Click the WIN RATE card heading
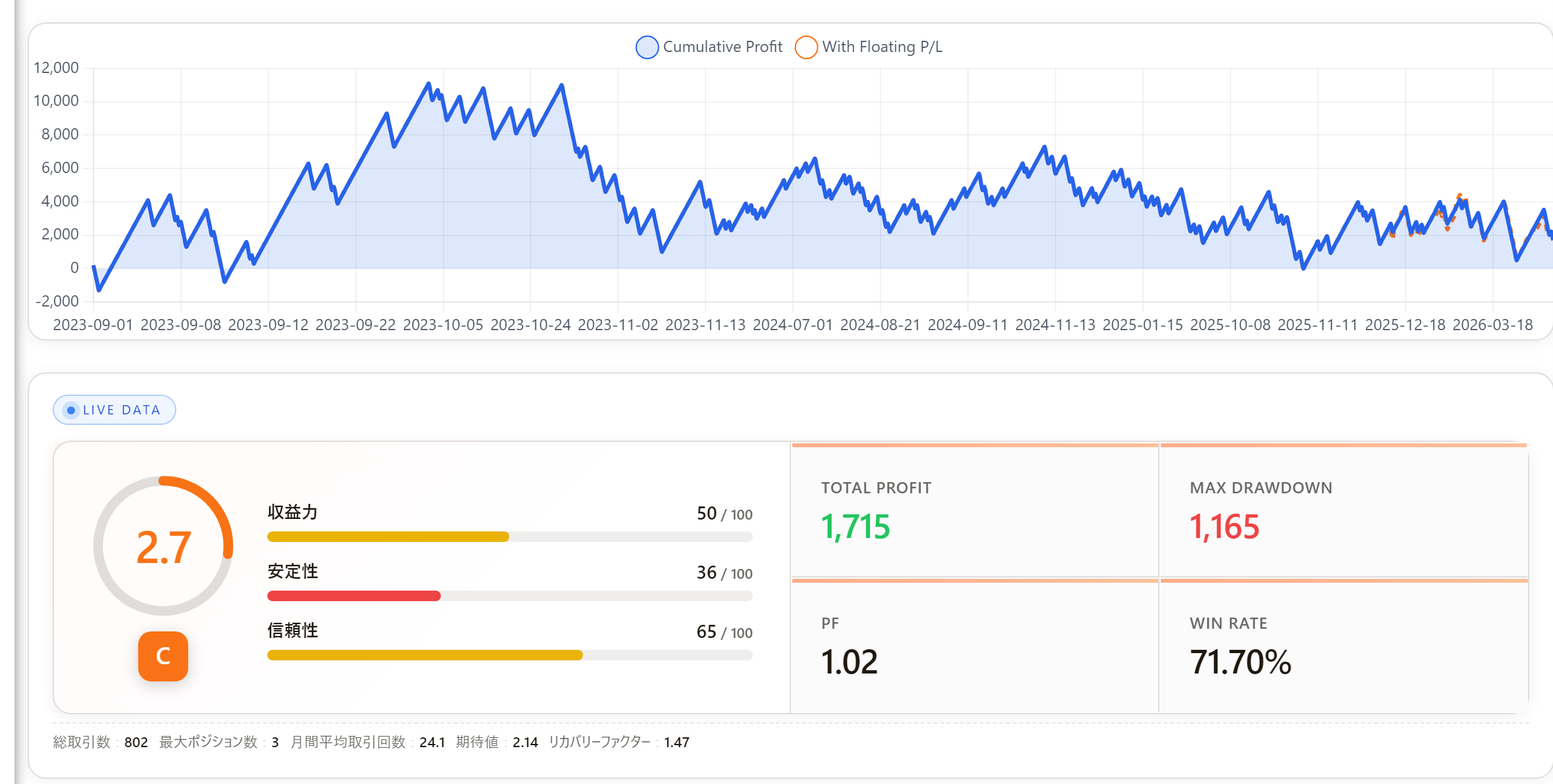The width and height of the screenshot is (1553, 784). pos(1229,624)
